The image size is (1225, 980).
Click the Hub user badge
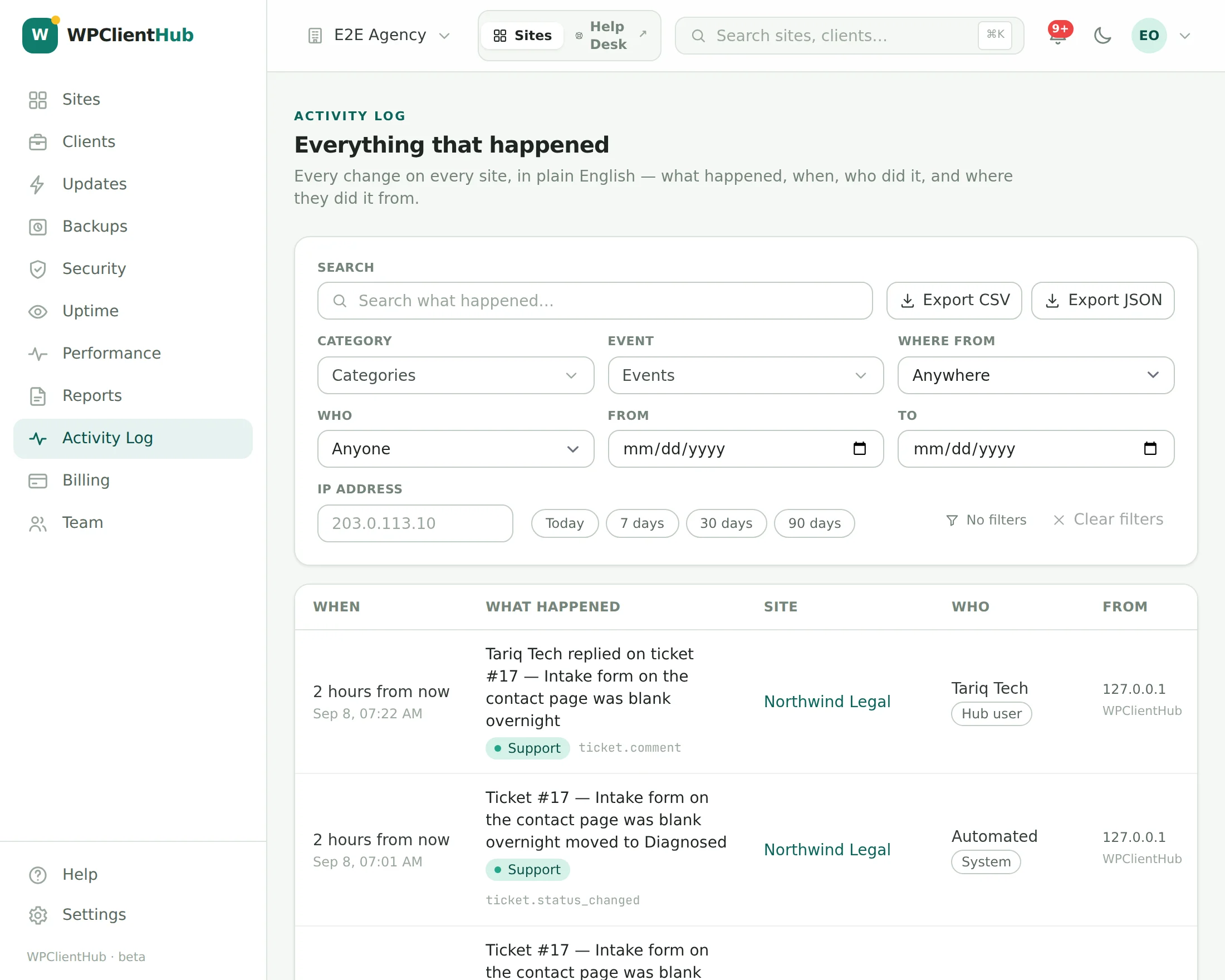click(992, 714)
